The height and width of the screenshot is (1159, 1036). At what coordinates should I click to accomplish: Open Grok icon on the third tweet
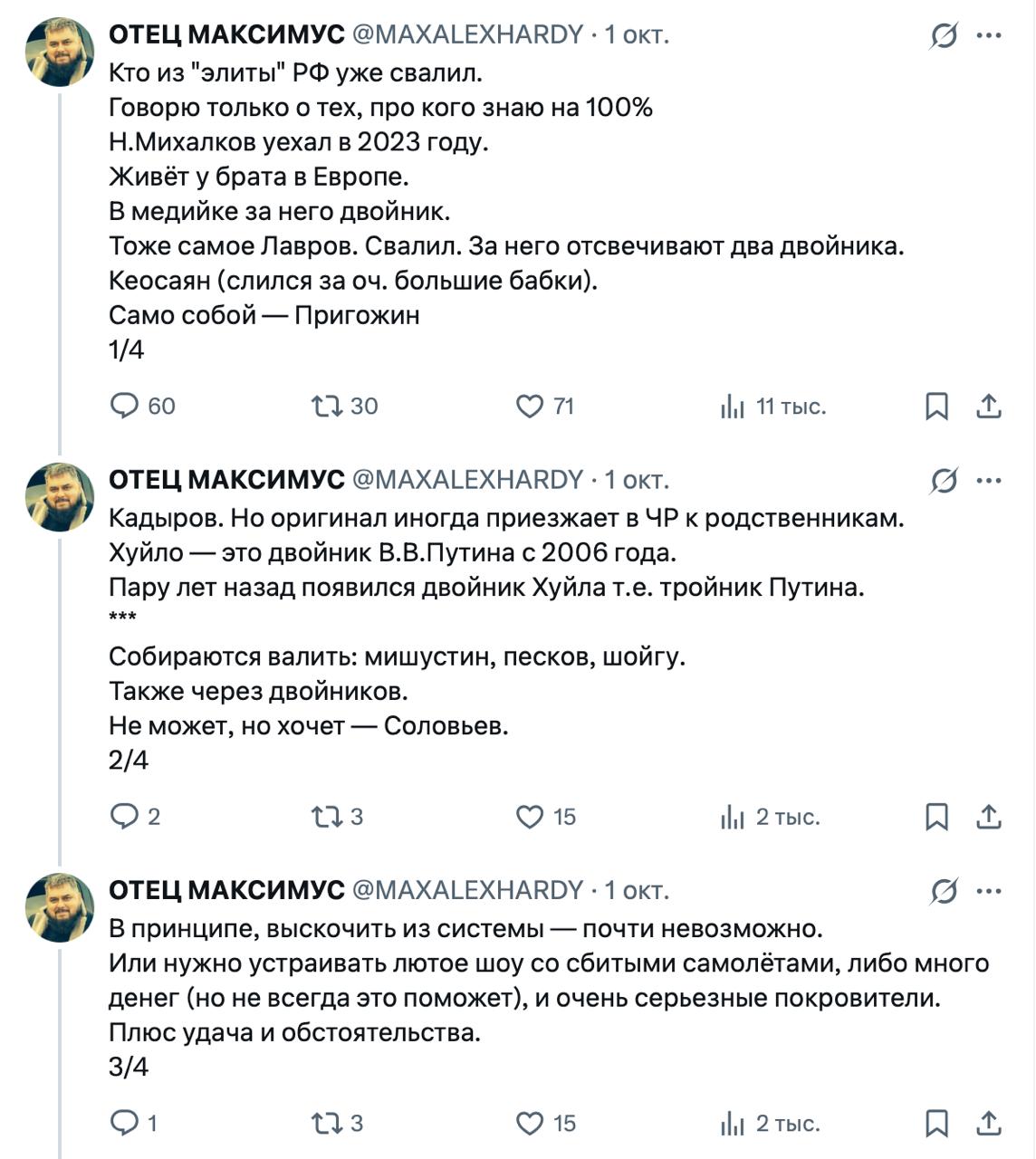[944, 892]
